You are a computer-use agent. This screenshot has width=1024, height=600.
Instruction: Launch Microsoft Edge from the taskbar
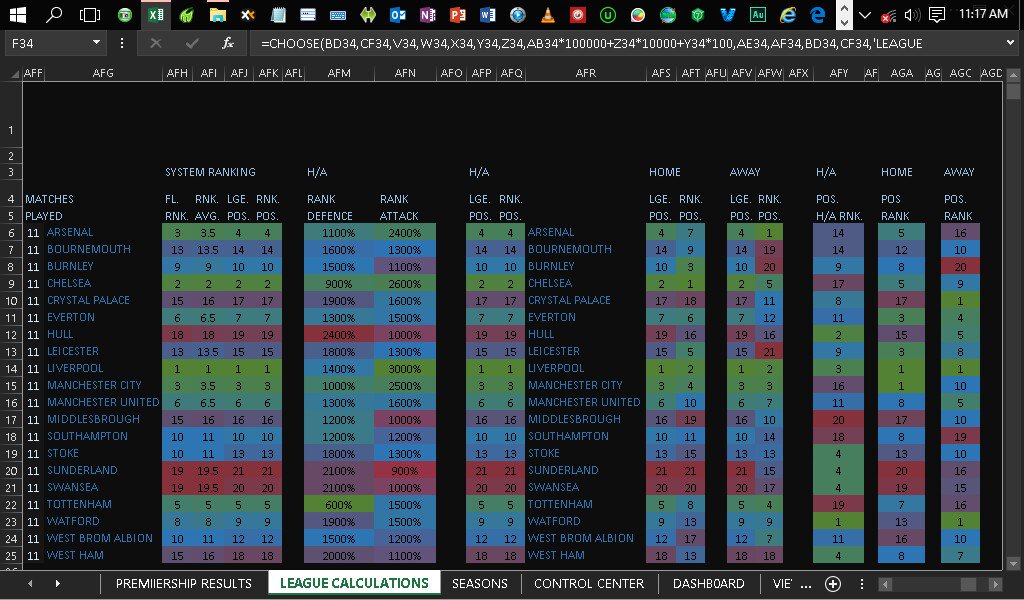click(x=818, y=14)
